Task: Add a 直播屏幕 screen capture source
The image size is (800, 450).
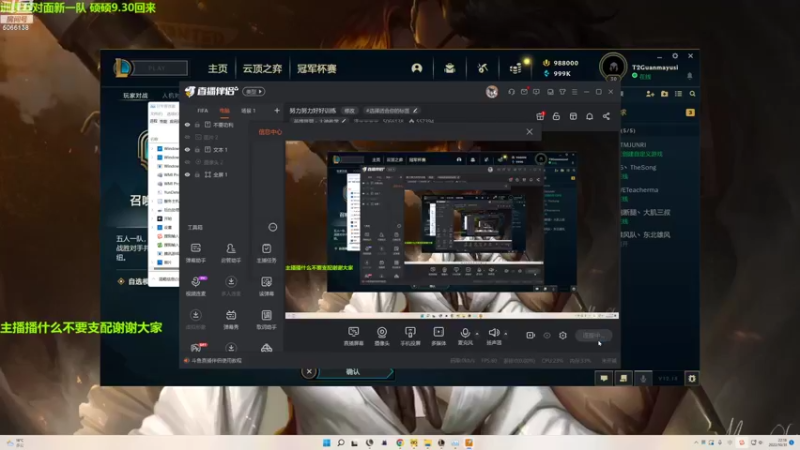Action: click(354, 336)
